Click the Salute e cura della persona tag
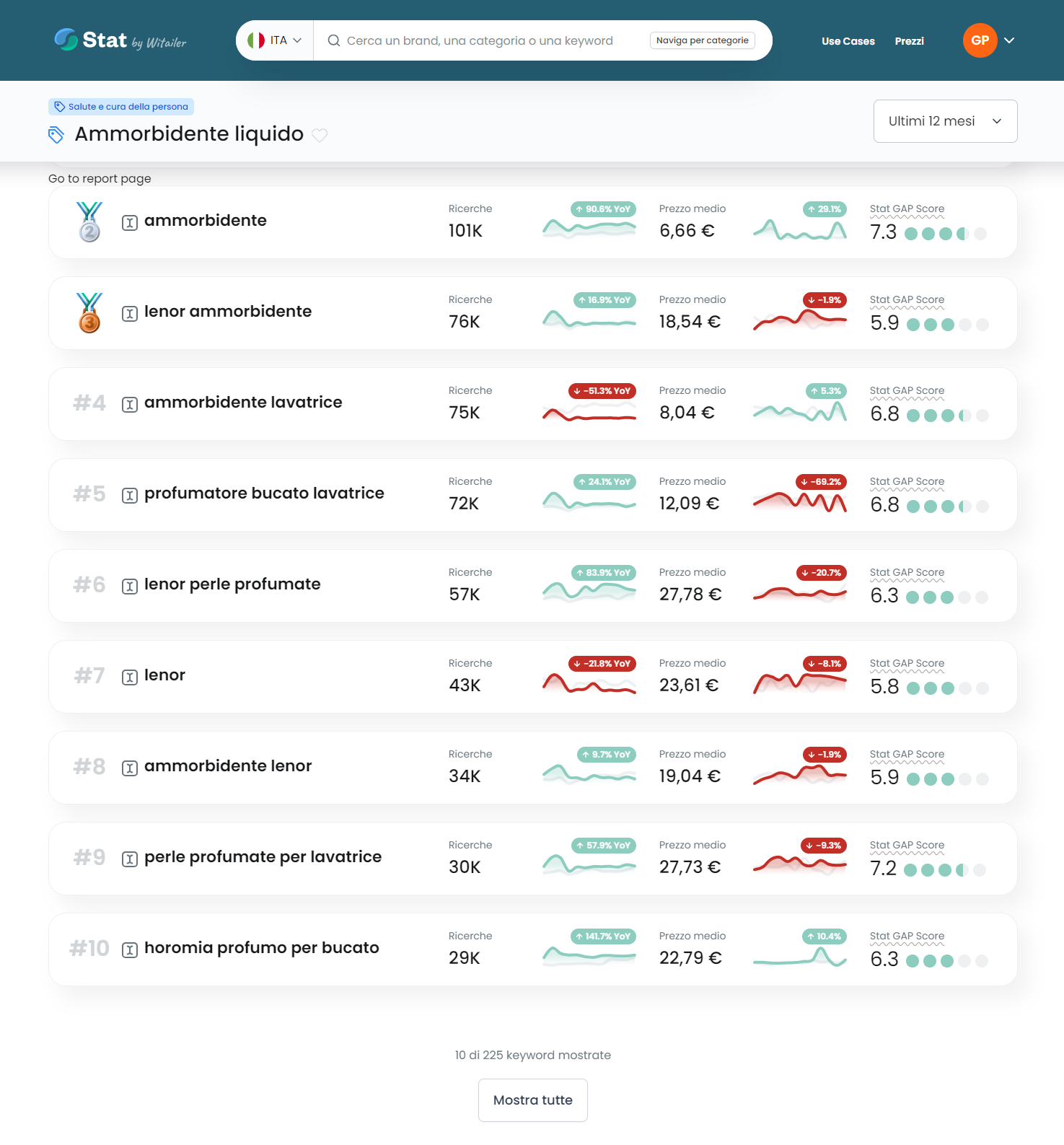1064x1145 pixels. pyautogui.click(x=121, y=107)
